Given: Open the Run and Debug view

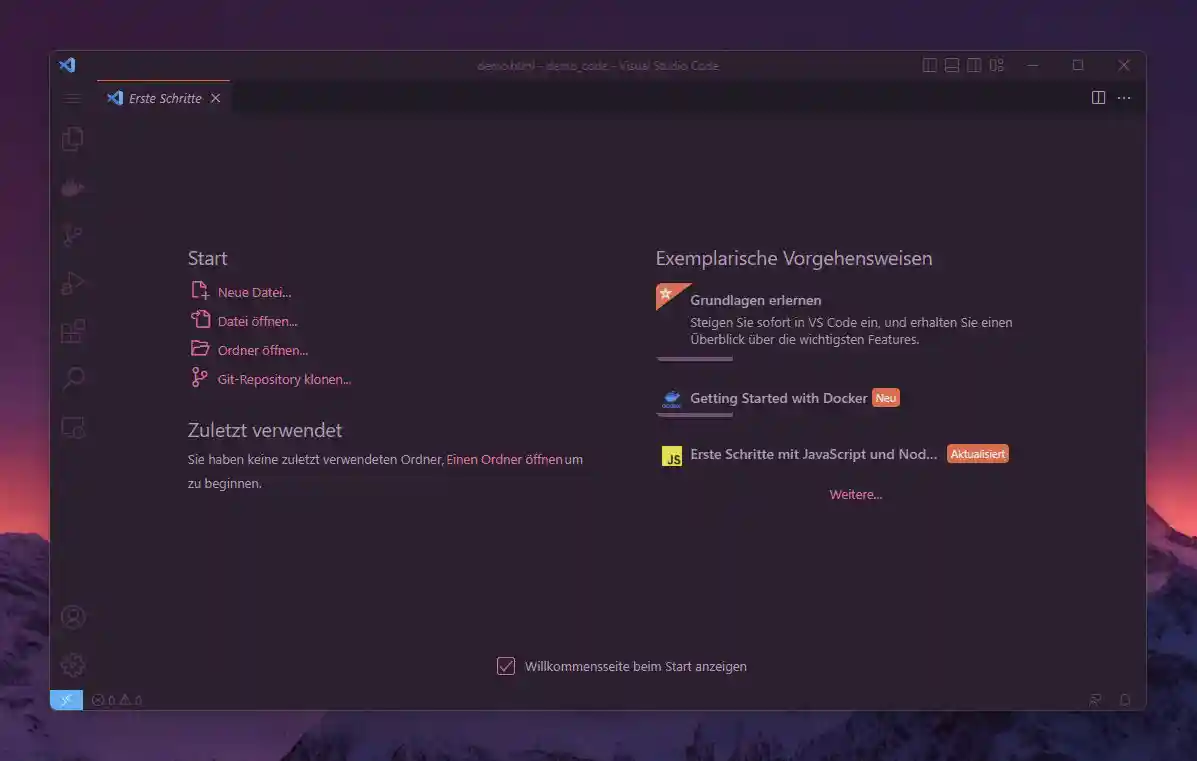Looking at the screenshot, I should pos(73,283).
